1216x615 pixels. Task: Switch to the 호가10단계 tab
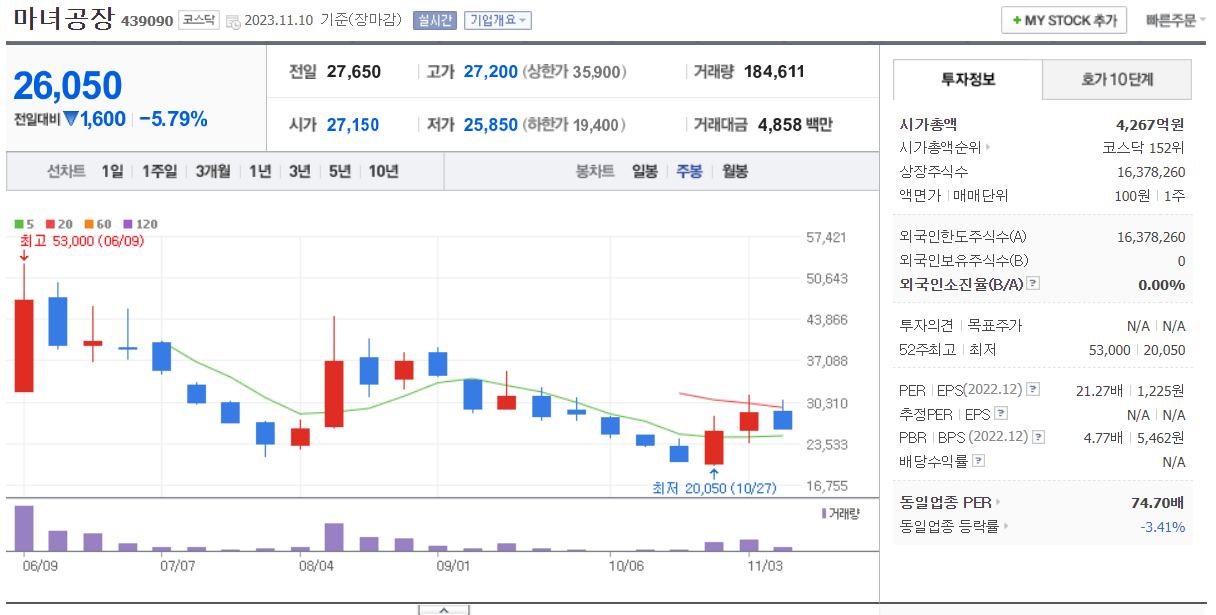[1117, 79]
